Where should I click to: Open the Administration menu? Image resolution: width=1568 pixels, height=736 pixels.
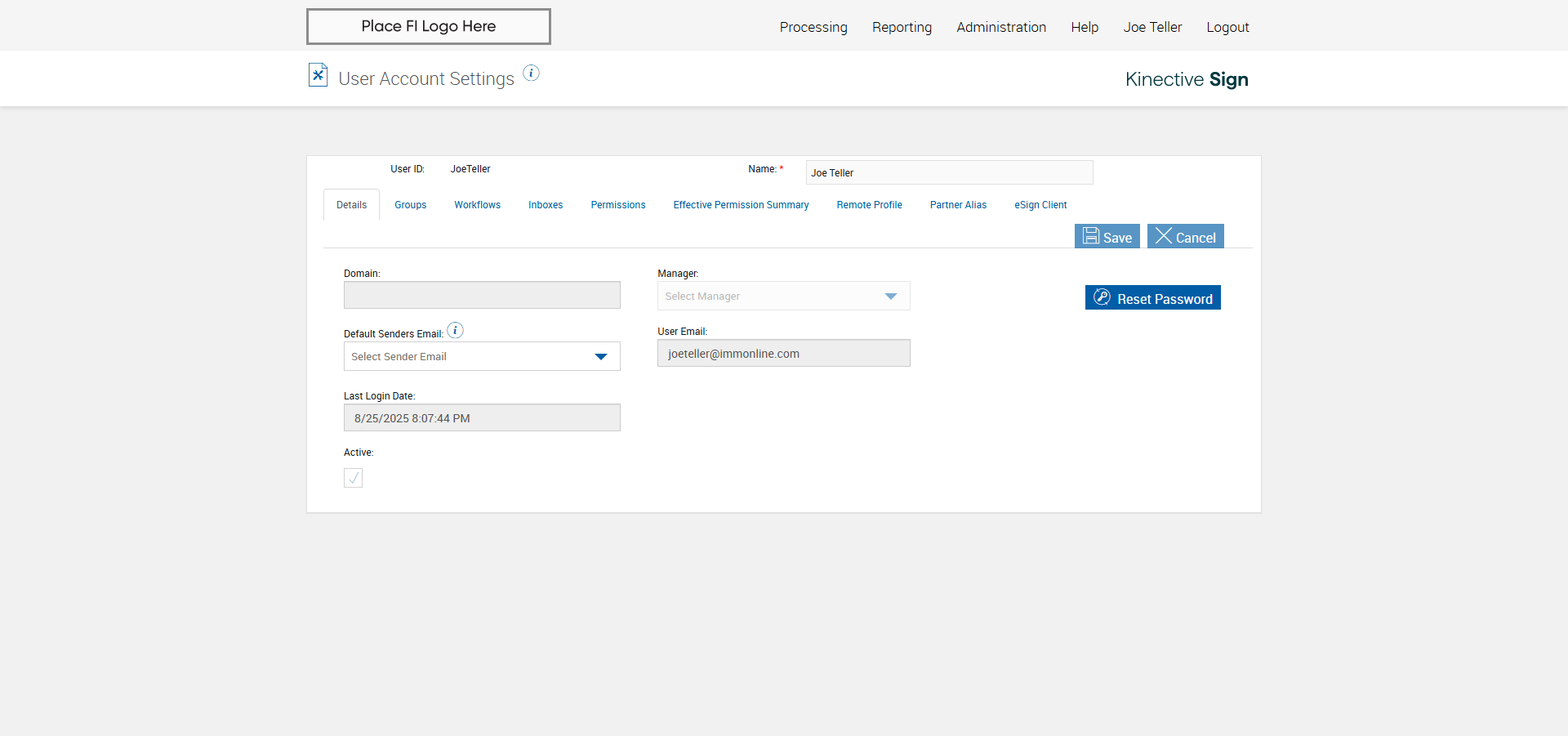(x=1001, y=27)
